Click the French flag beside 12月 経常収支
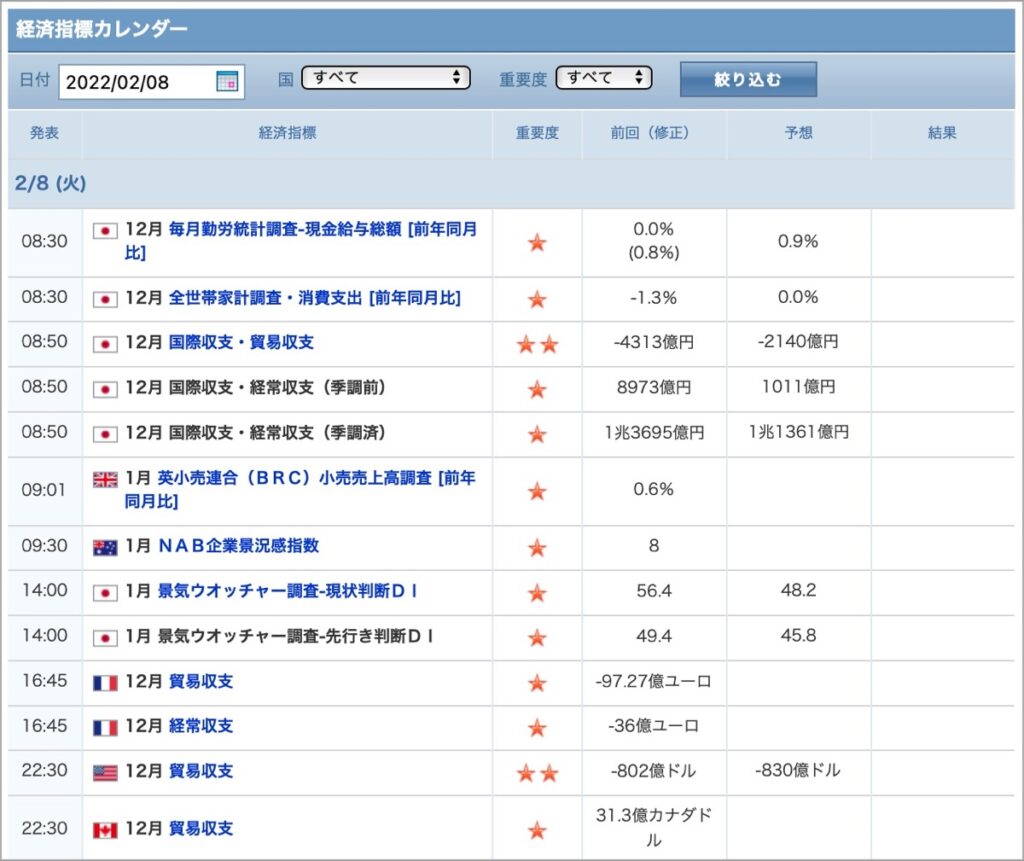Screen dimensions: 1024x861 [x=104, y=727]
